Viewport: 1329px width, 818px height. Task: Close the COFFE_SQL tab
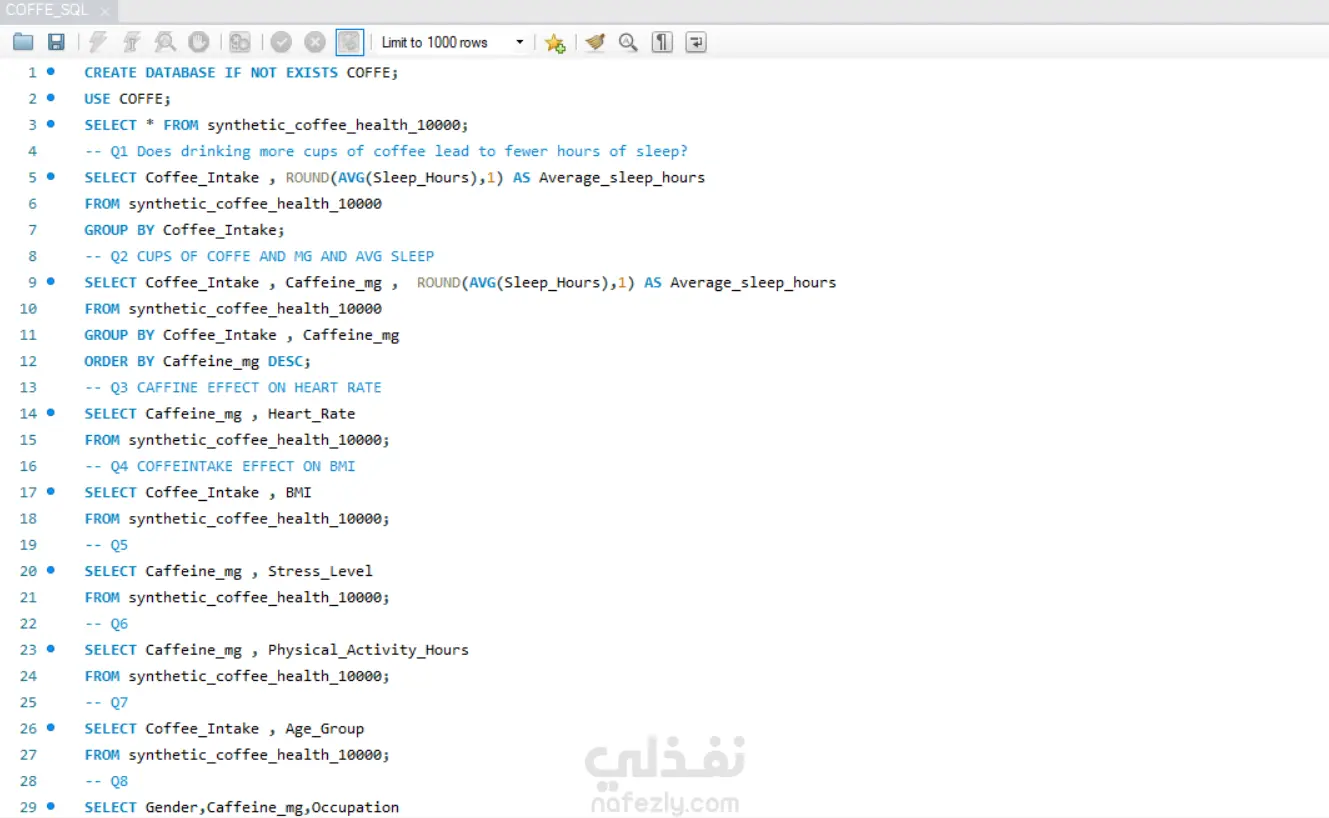tap(104, 11)
